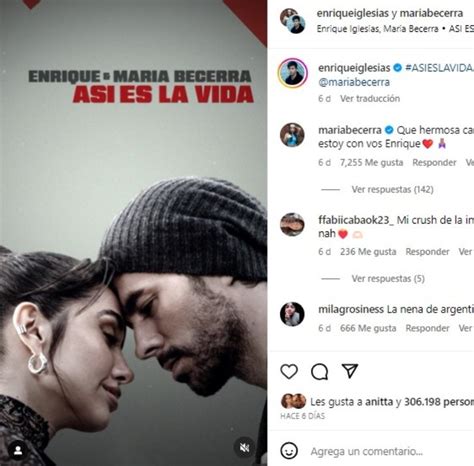Unmute the video with the speaker icon
The width and height of the screenshot is (474, 466).
click(x=244, y=448)
